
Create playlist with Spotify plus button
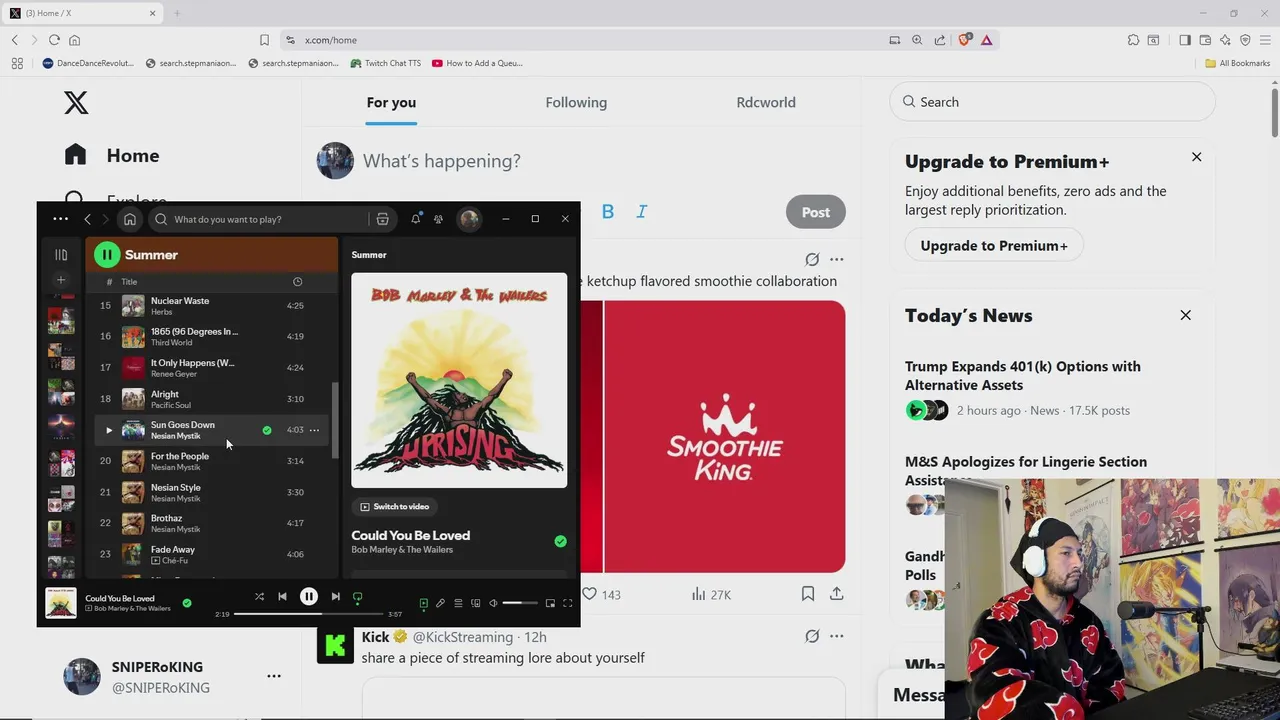click(x=61, y=280)
